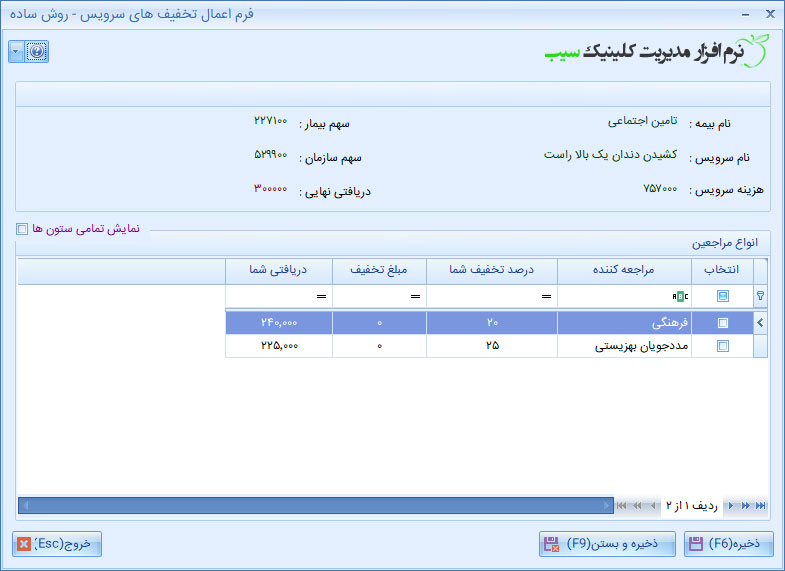785x571 pixels.
Task: Sort by the درصد تخفیف شما column header
Action: click(x=492, y=271)
